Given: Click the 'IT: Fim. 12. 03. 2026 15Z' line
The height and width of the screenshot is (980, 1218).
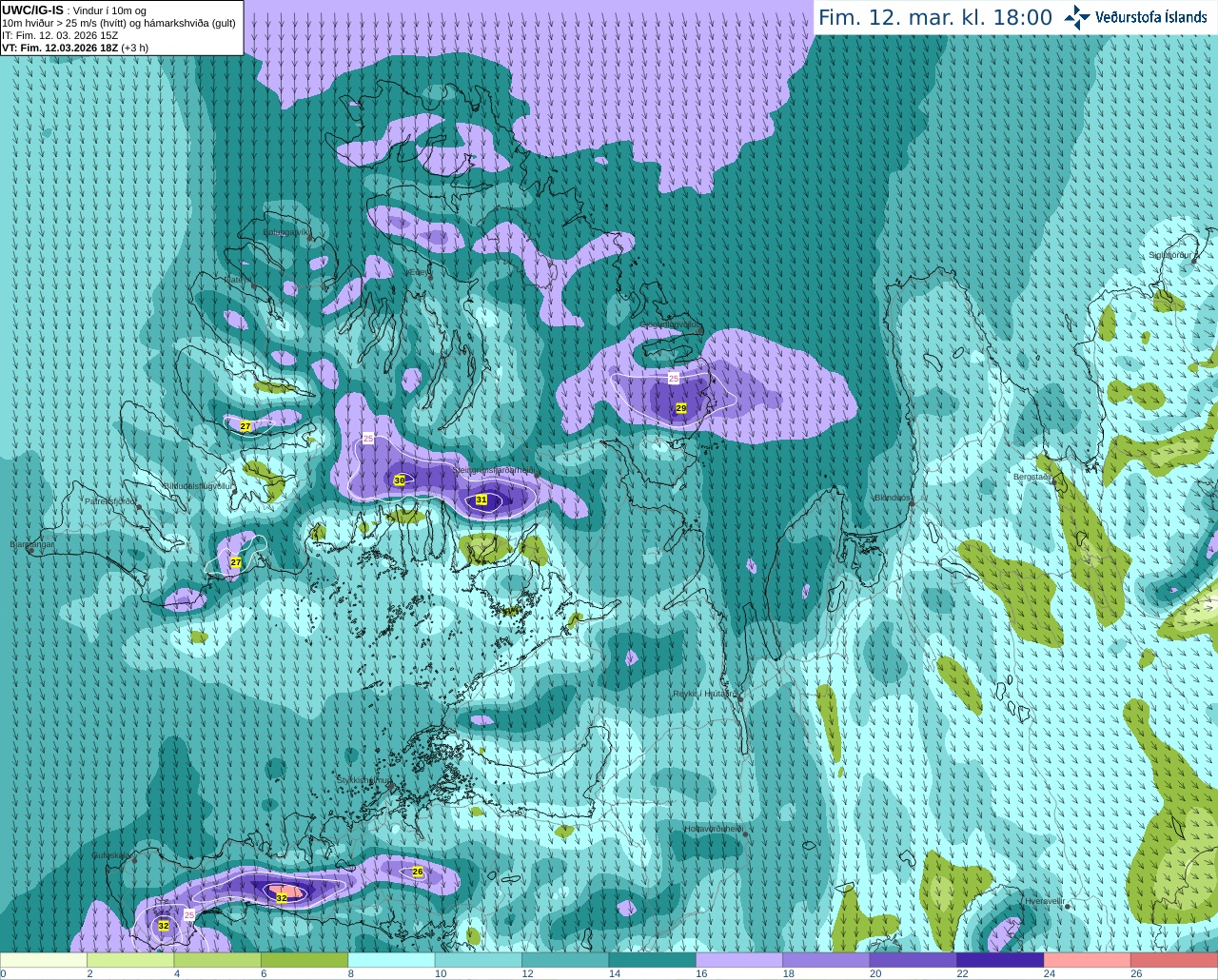Looking at the screenshot, I should pos(60,35).
